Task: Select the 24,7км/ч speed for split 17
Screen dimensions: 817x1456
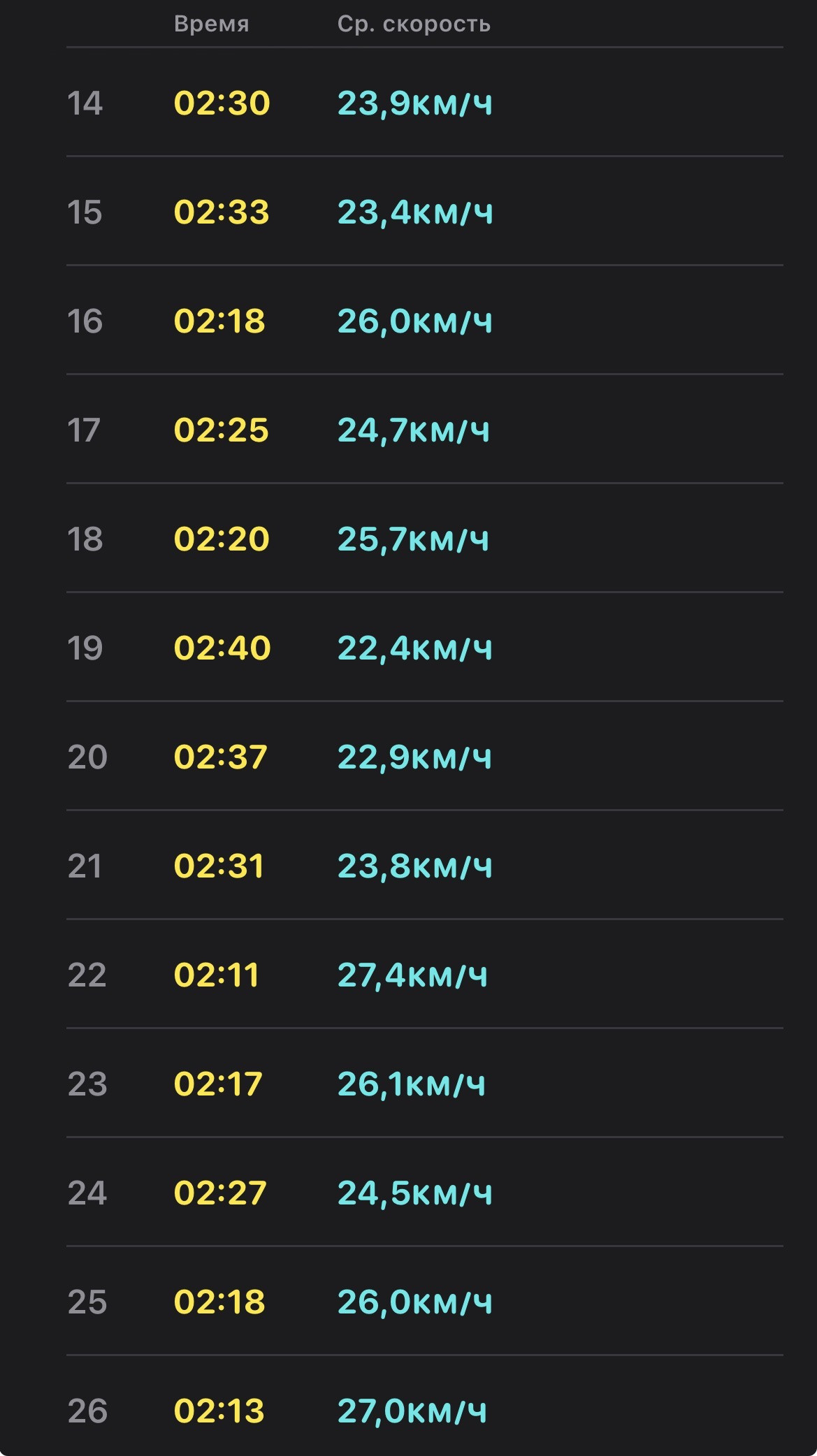Action: point(414,430)
